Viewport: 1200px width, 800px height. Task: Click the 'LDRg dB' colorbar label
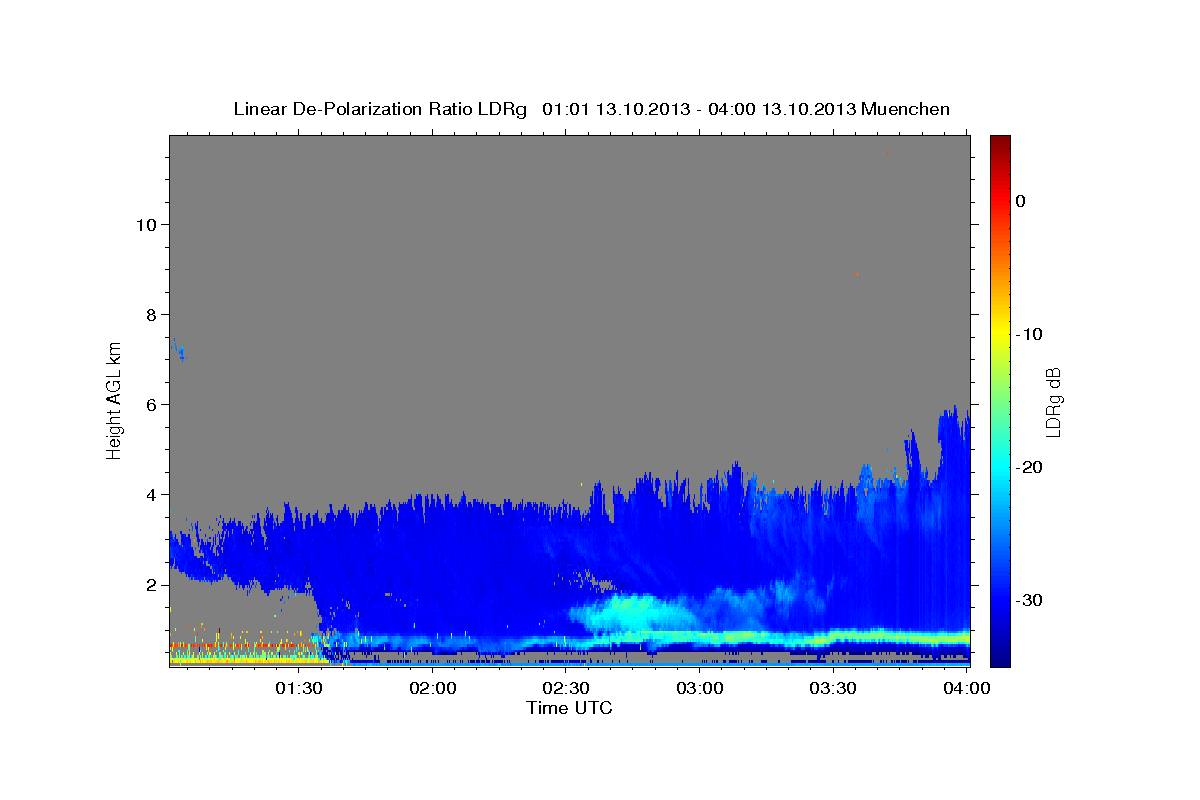pos(1053,401)
